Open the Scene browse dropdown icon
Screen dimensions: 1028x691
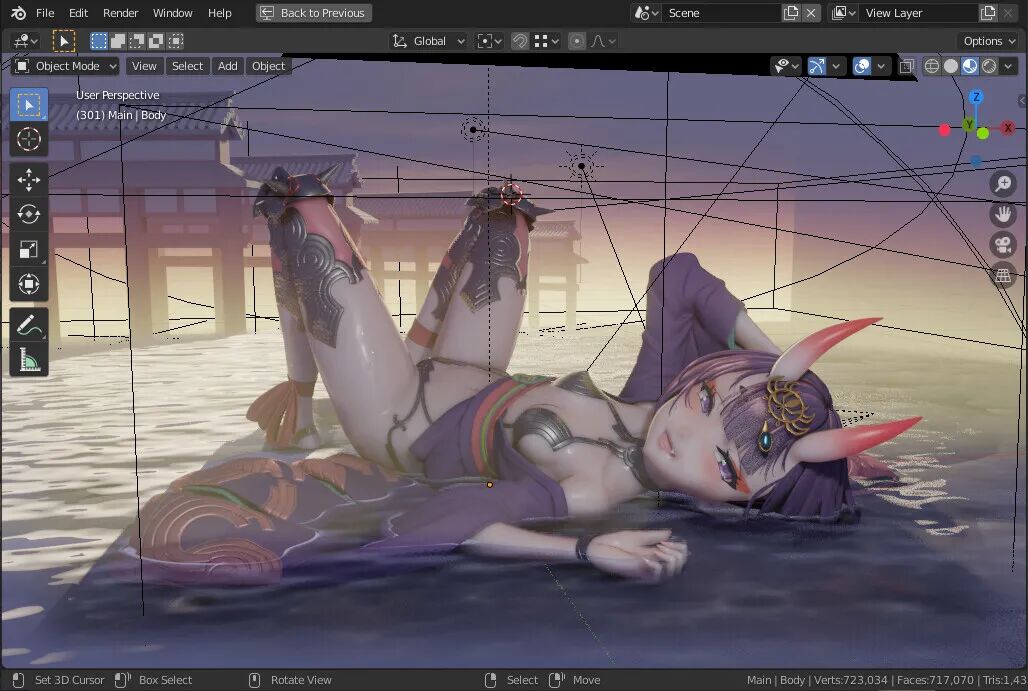point(646,13)
